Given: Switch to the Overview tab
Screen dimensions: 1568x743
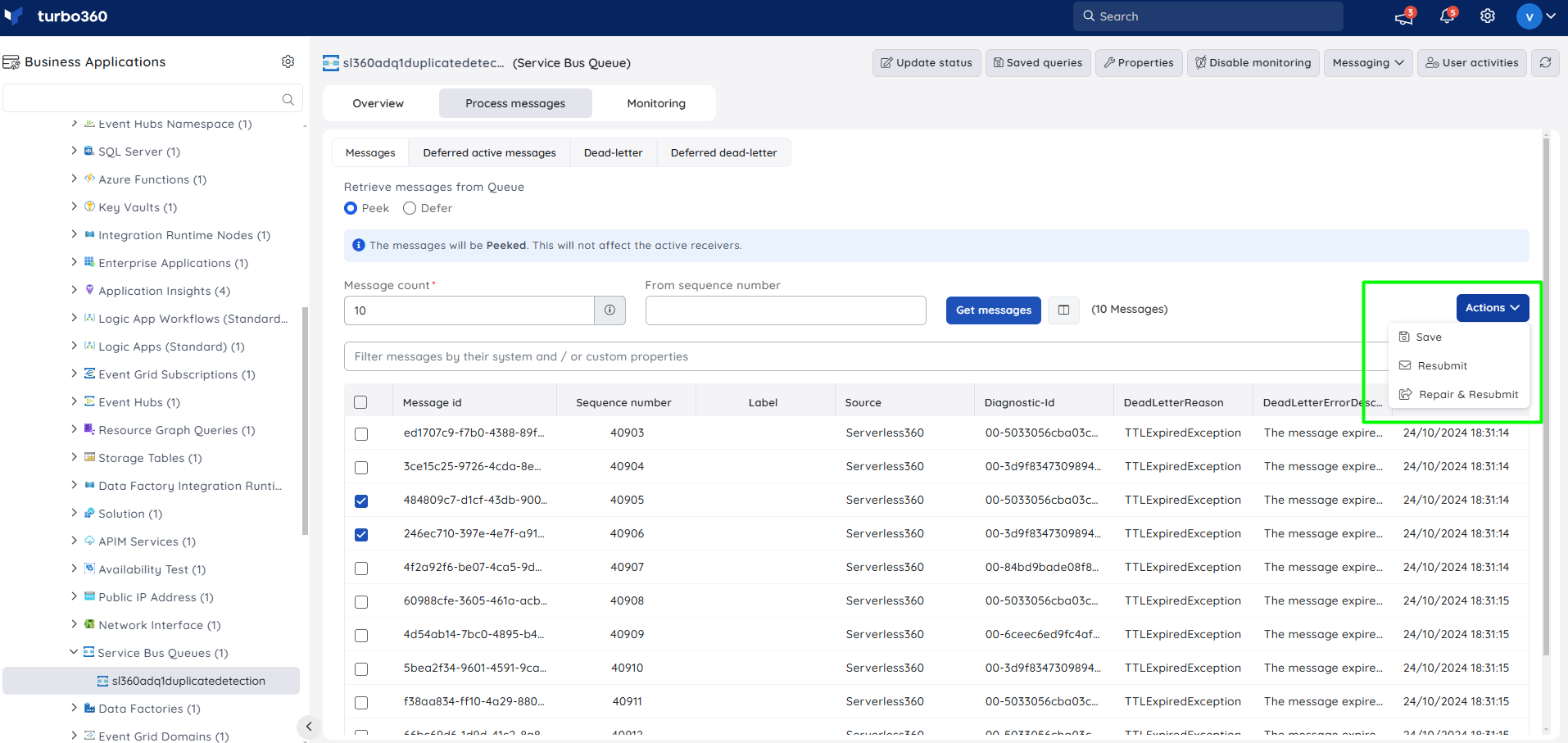Looking at the screenshot, I should (x=378, y=103).
